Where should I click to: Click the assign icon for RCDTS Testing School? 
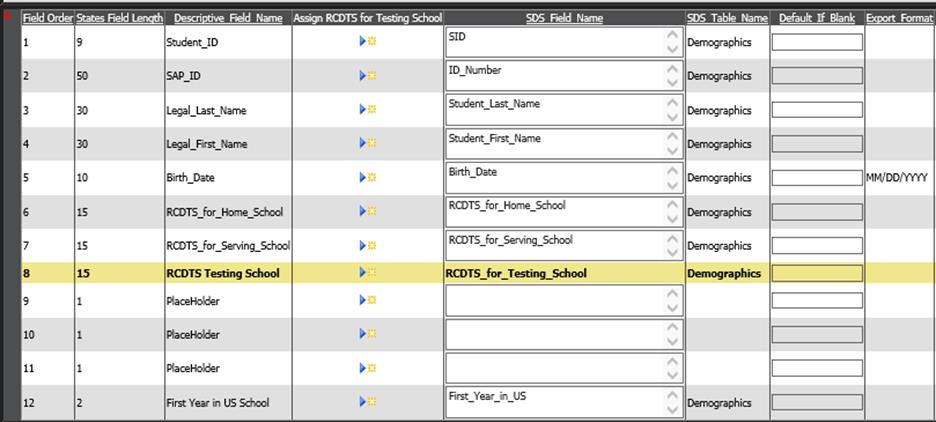(x=367, y=272)
